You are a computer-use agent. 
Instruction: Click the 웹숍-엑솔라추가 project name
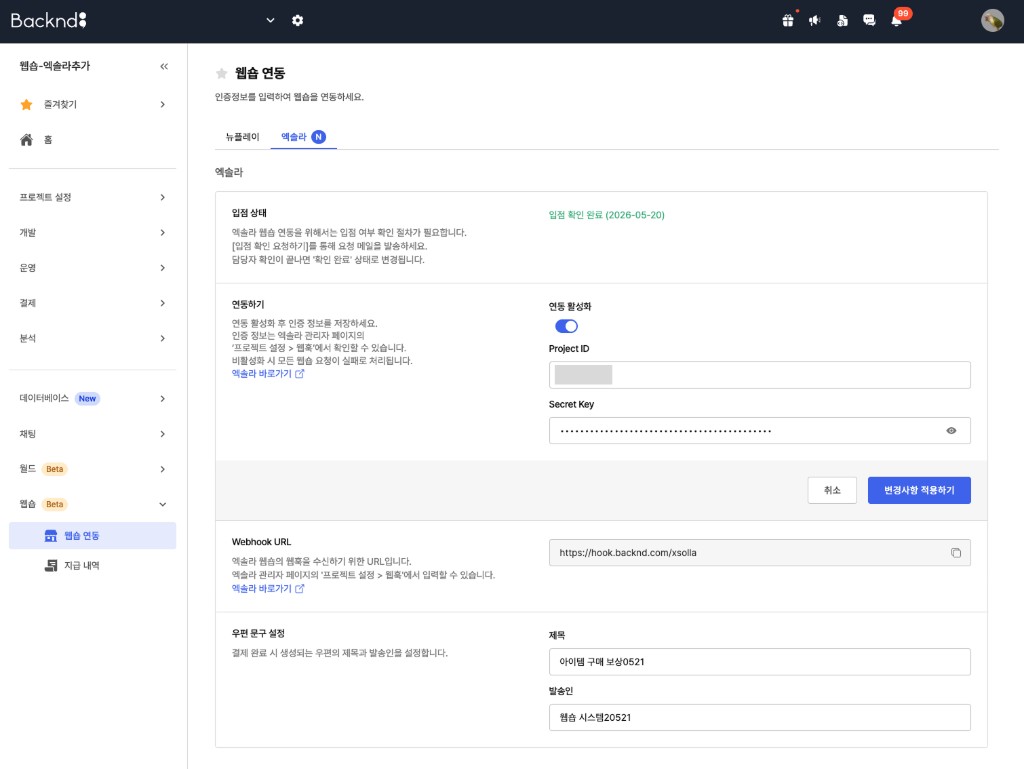tap(55, 66)
